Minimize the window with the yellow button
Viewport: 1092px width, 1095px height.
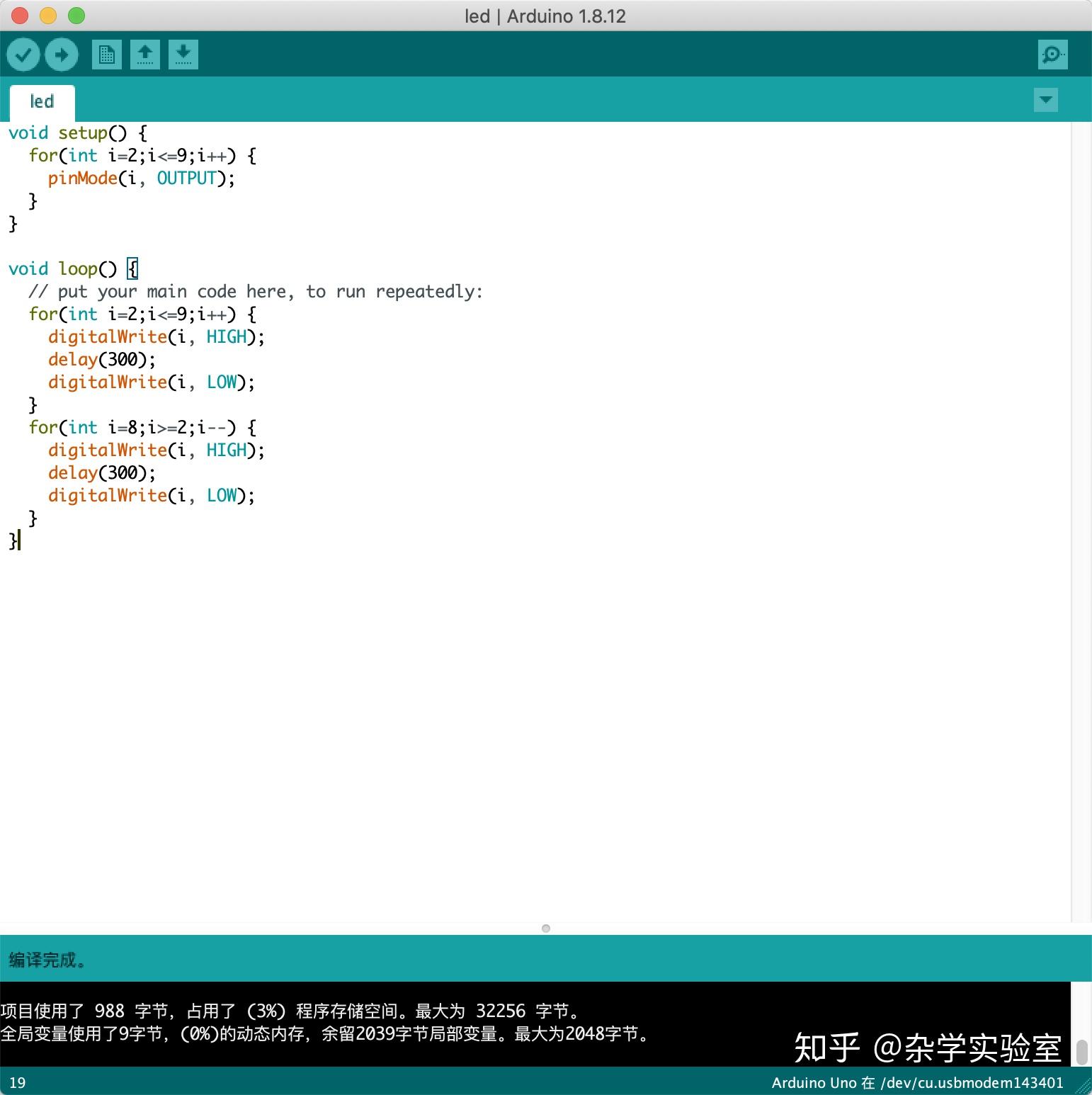pyautogui.click(x=47, y=13)
